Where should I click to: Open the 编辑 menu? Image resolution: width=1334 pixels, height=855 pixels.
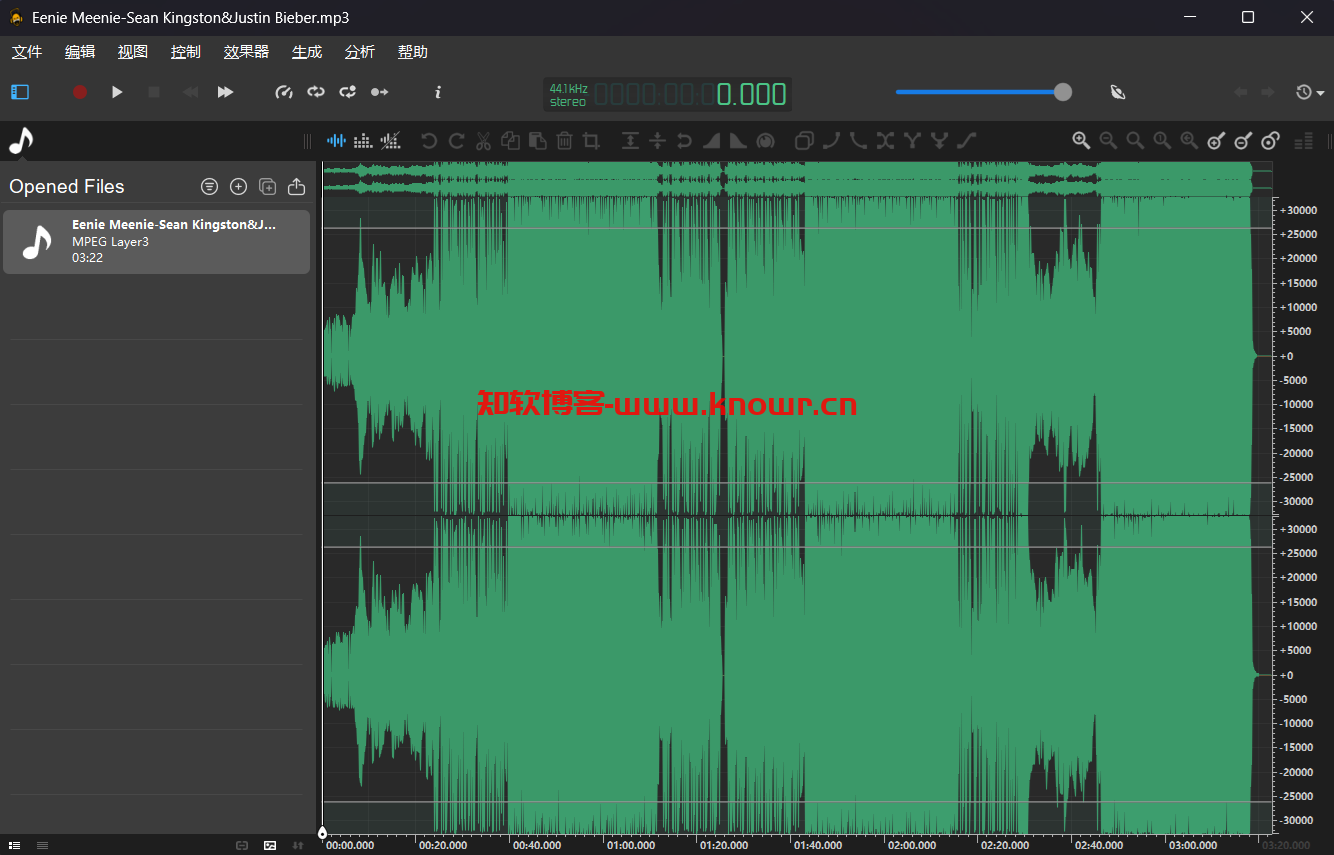tap(80, 52)
